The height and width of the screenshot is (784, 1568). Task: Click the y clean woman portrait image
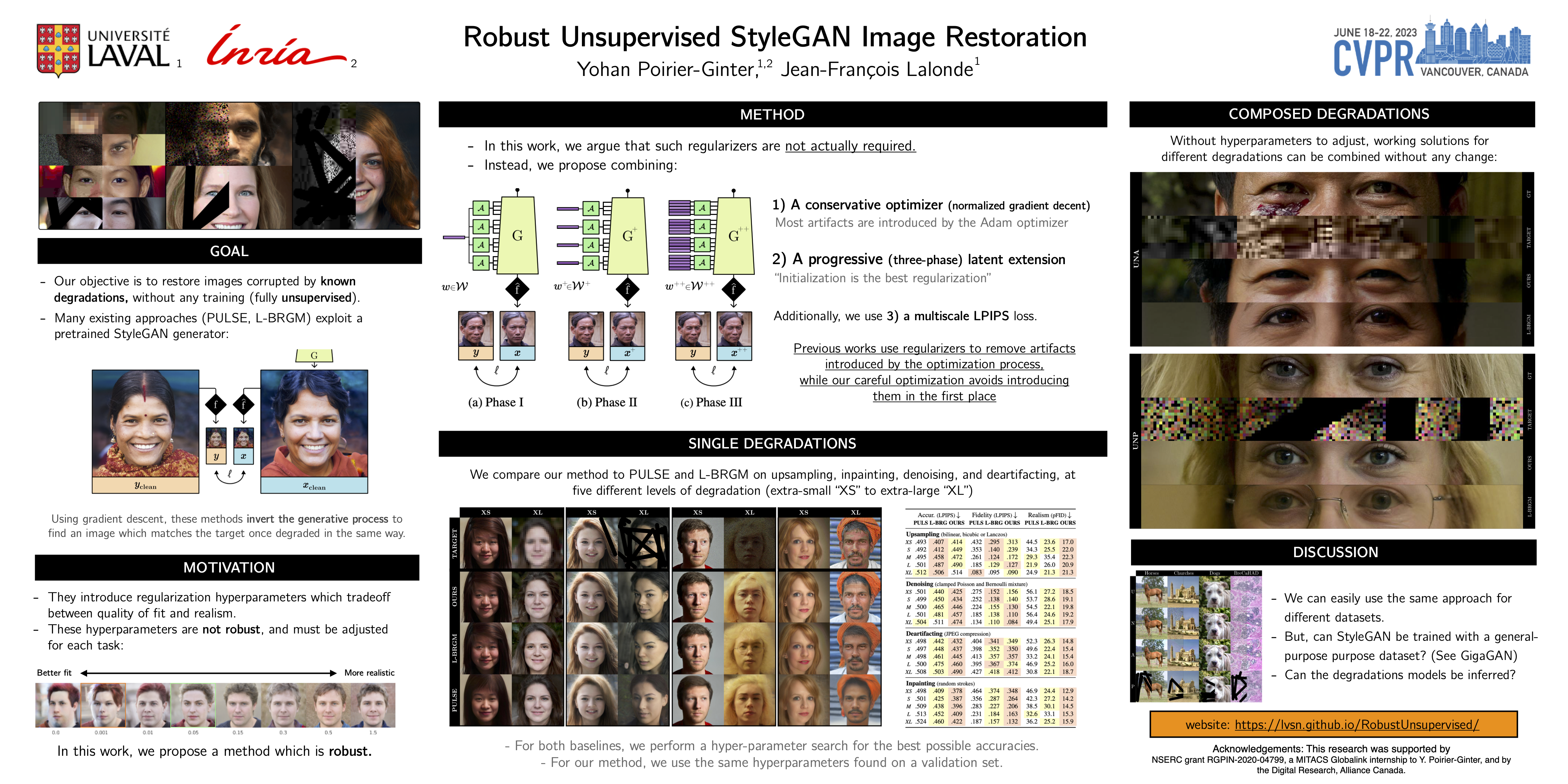click(146, 423)
